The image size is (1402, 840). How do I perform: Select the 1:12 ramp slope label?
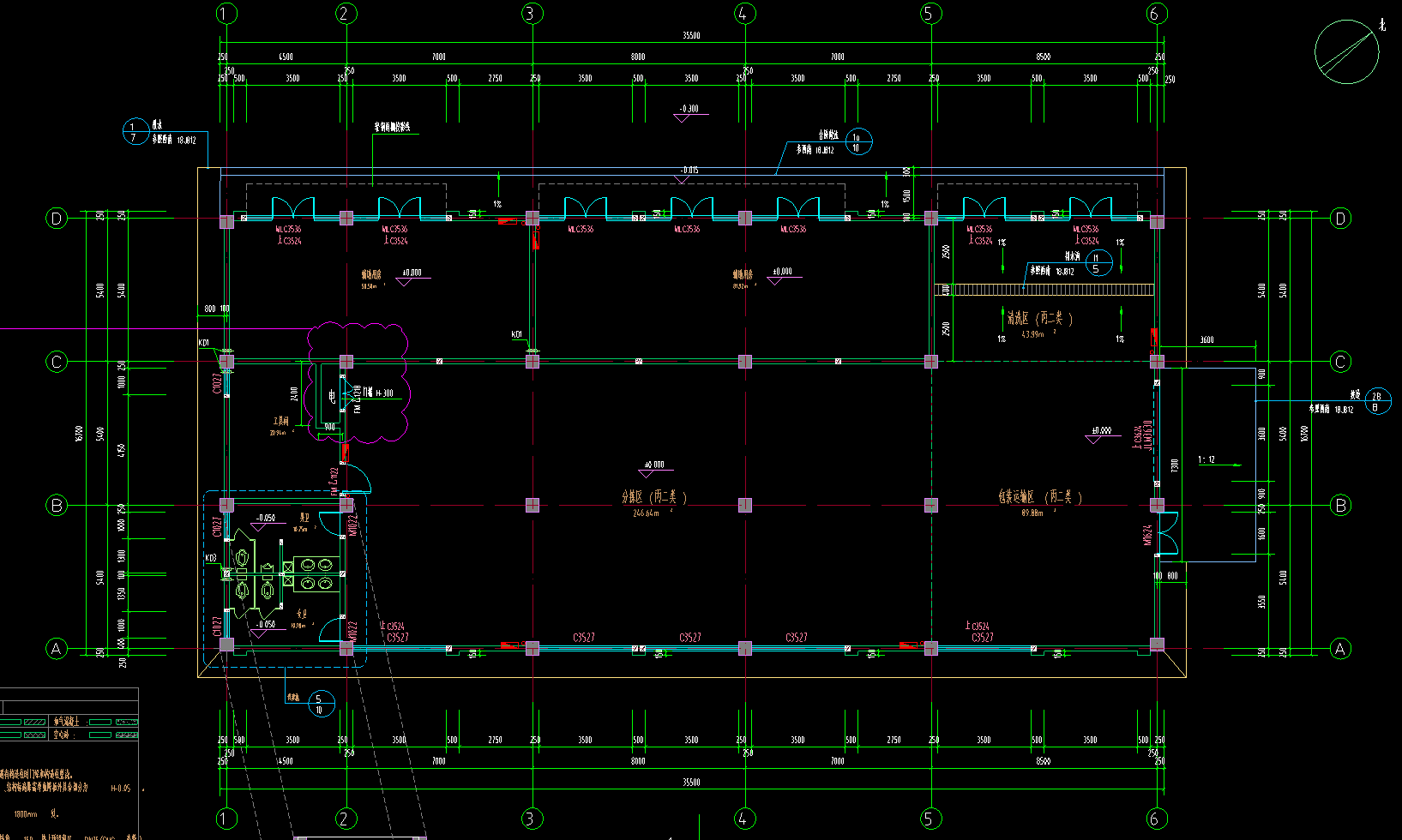pyautogui.click(x=1206, y=460)
